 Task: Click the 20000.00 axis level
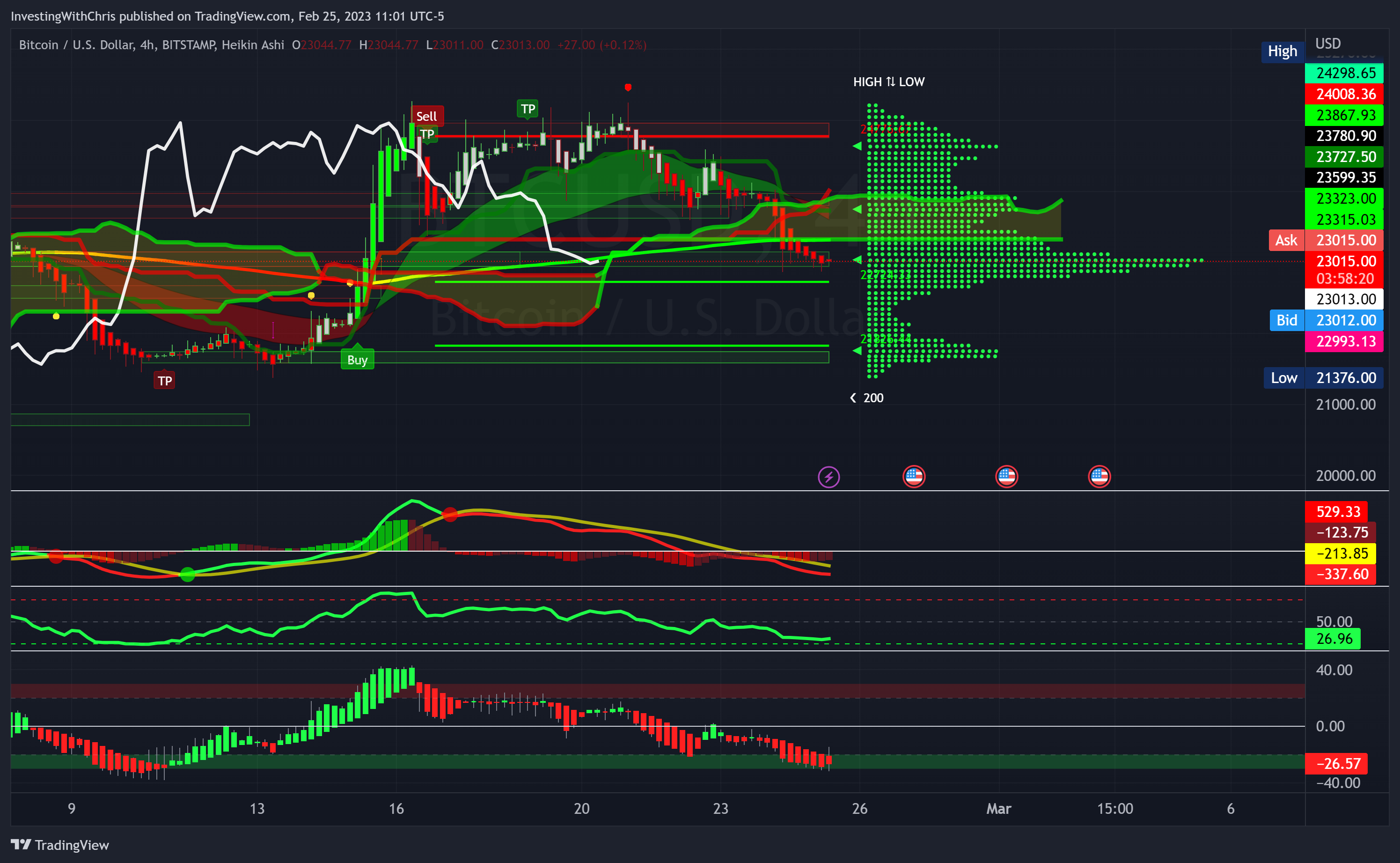coord(1345,475)
